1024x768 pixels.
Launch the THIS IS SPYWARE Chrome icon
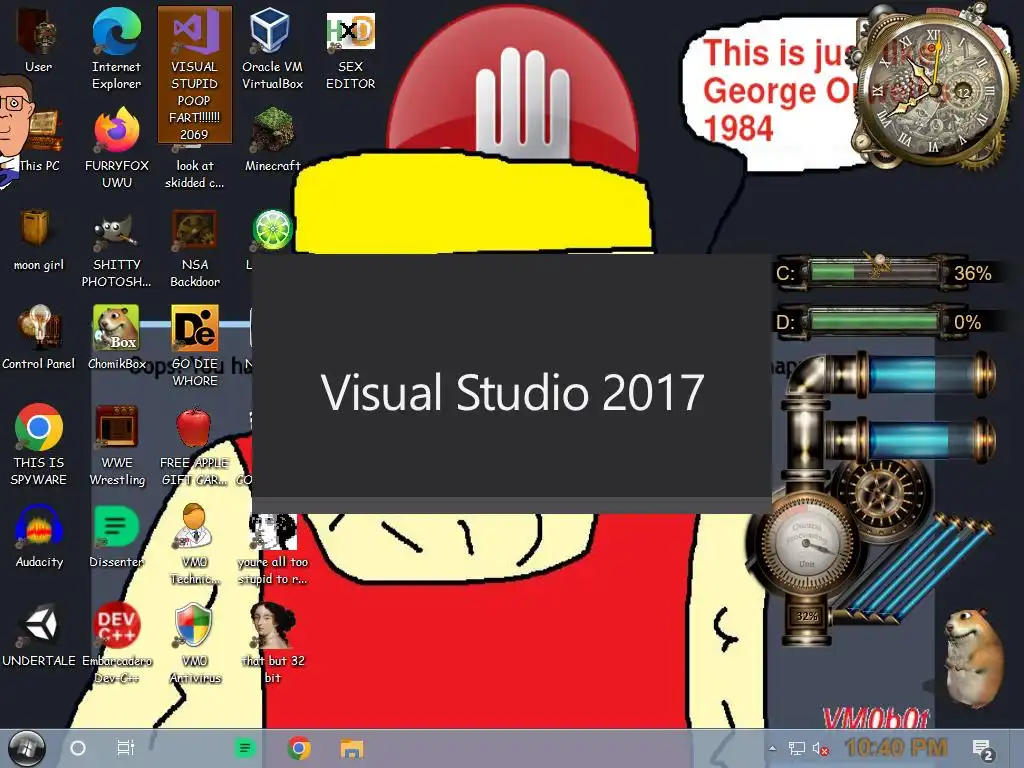39,445
